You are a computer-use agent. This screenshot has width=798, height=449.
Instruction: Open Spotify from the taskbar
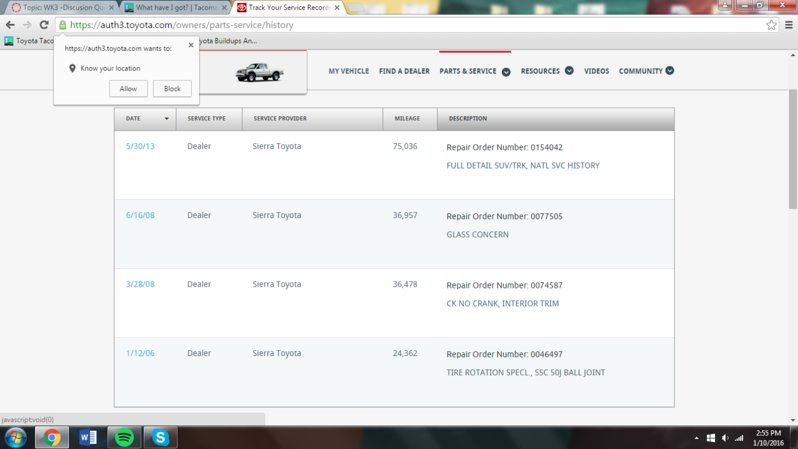point(124,438)
